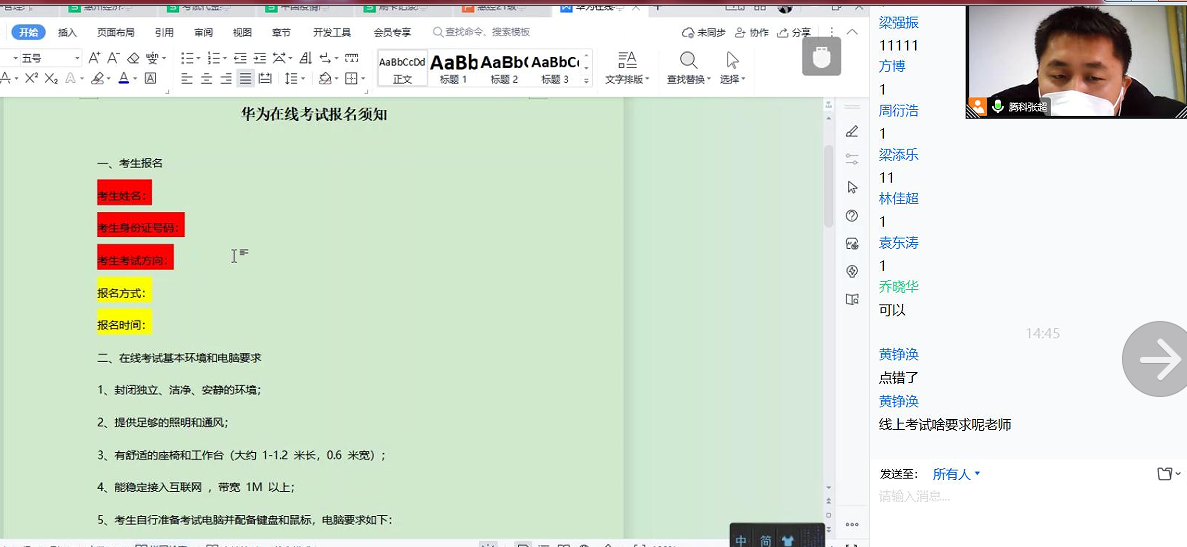
Task: Click the 查找命令、搜索模板 search box
Action: point(481,33)
